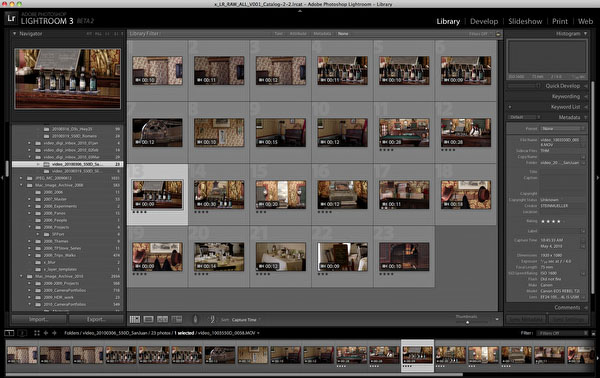
Task: Open second window display button 2
Action: pos(22,333)
